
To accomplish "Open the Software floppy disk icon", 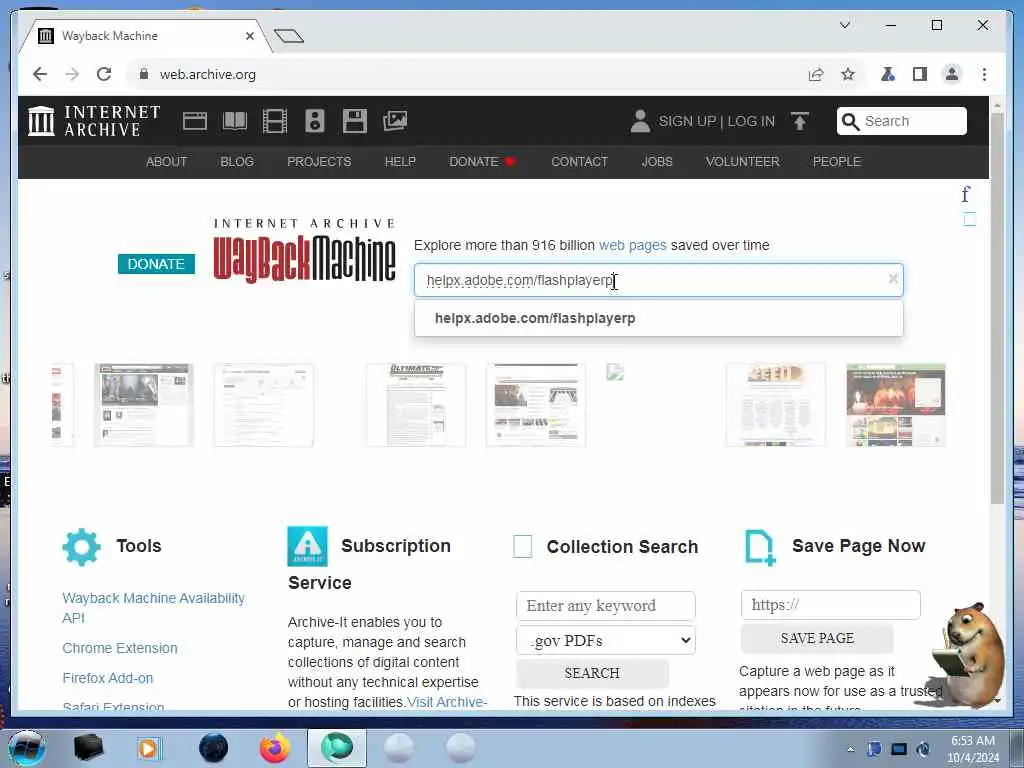I will pyautogui.click(x=355, y=121).
